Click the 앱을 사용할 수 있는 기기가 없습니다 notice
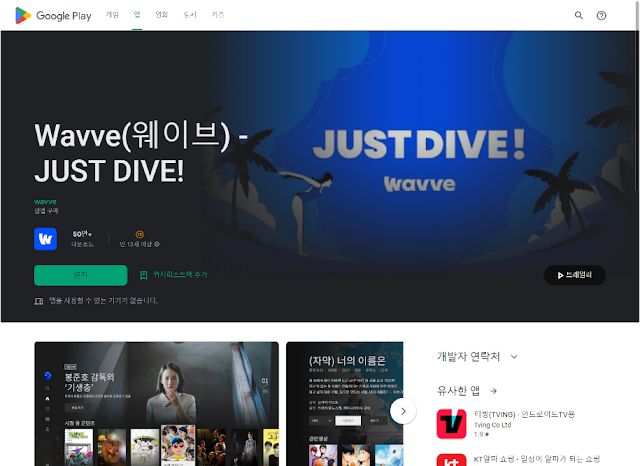Screen dimensions: 640x466 (x=103, y=301)
